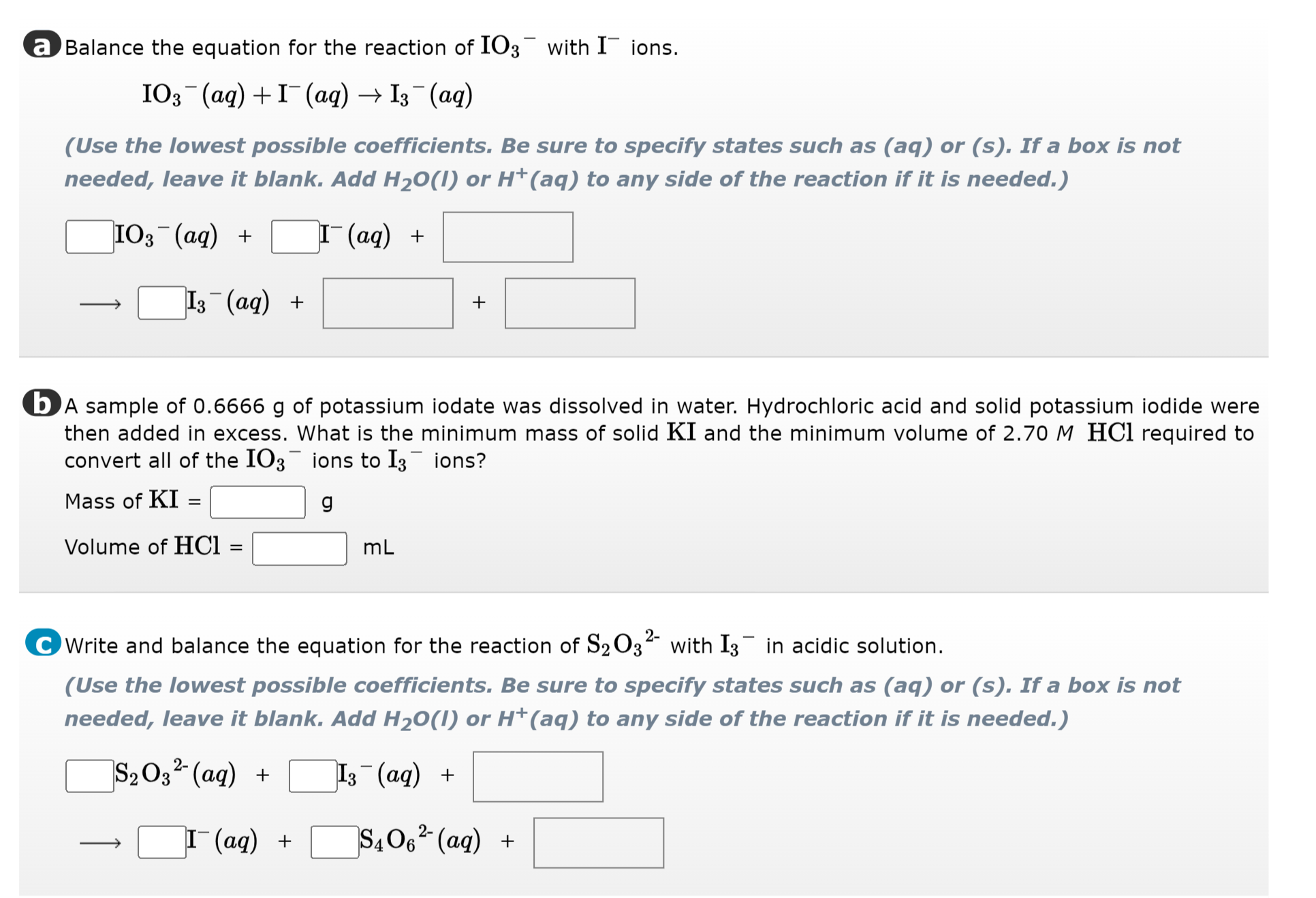Click the coefficient box before I3-(aq) in part a
Screen dimensions: 1316x898
coord(161,302)
